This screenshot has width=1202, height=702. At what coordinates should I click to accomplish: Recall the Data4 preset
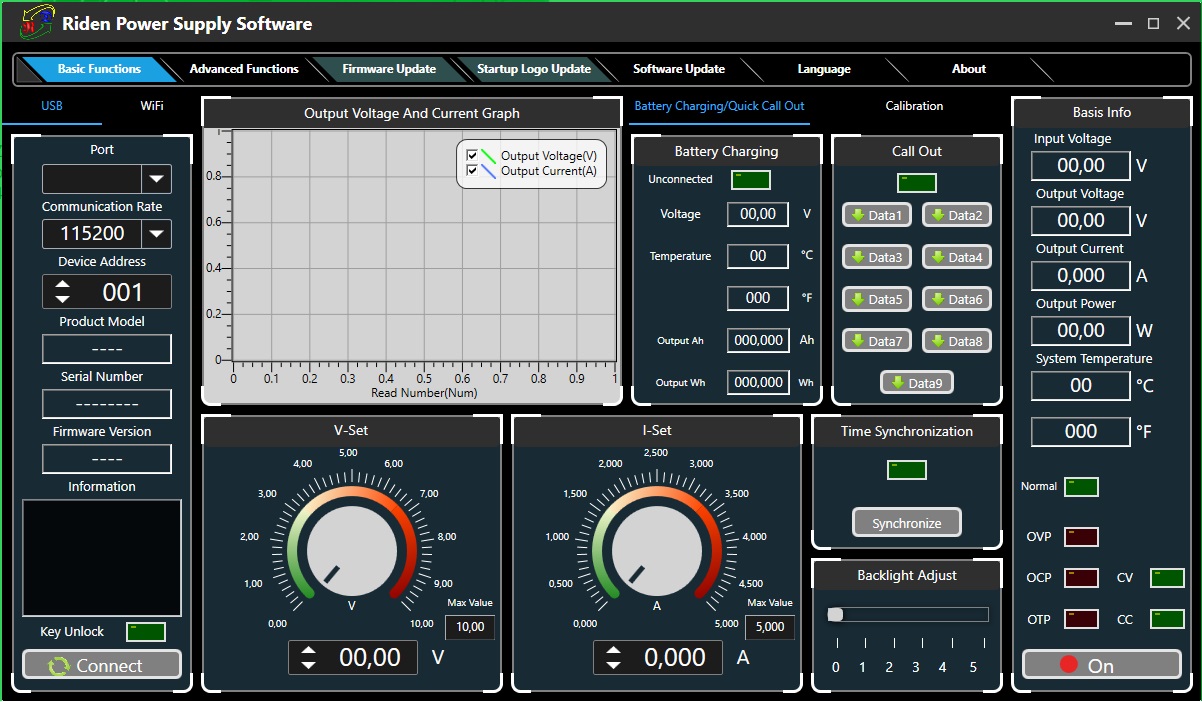tap(956, 257)
